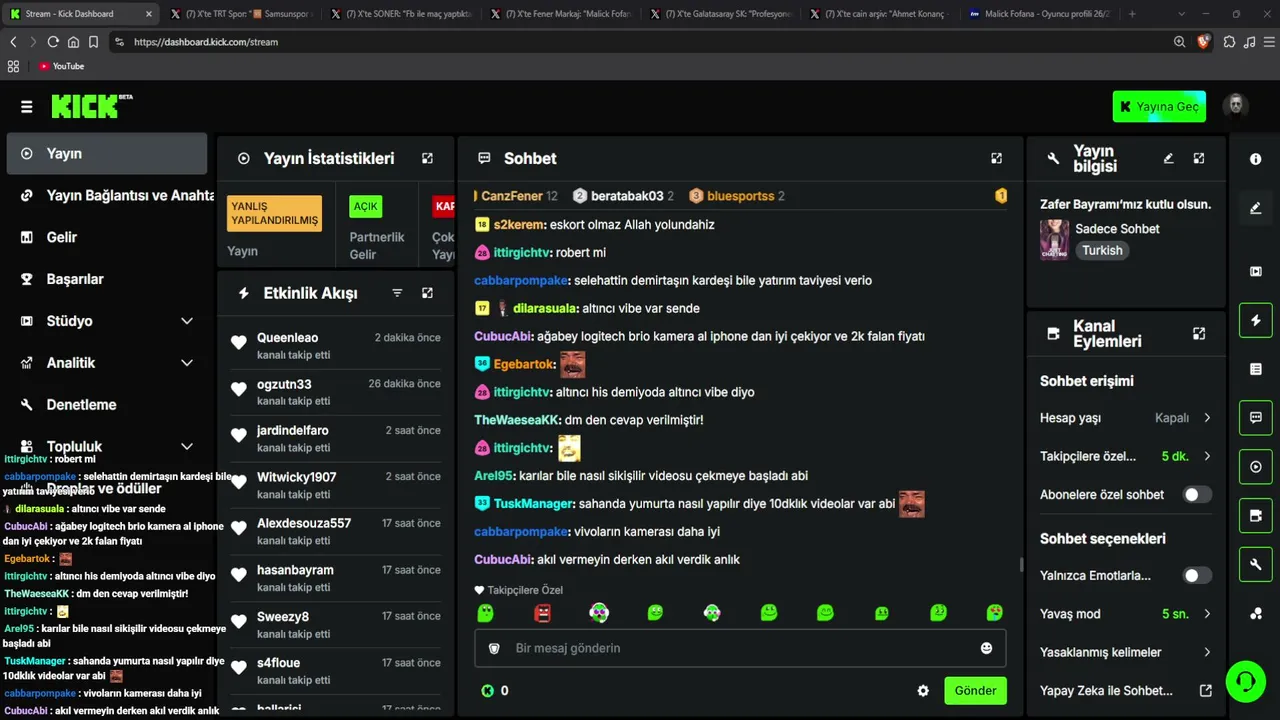
Task: Click the browser bookmark icon
Action: [93, 42]
